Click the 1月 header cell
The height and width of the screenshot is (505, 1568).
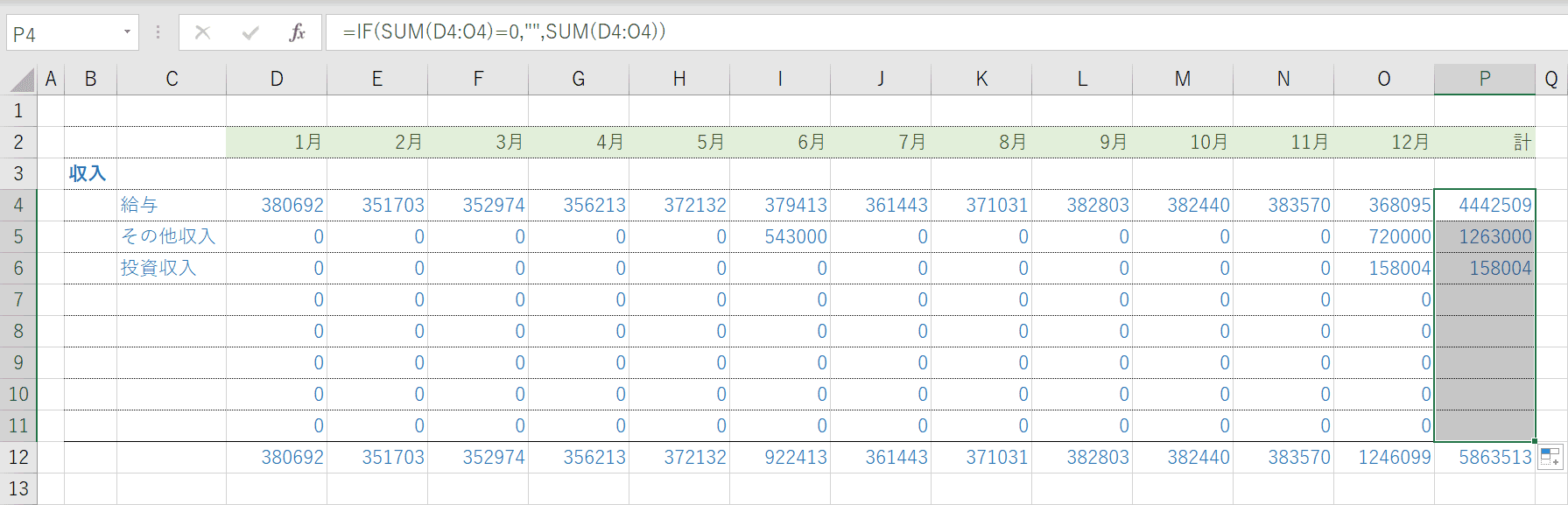click(x=277, y=143)
